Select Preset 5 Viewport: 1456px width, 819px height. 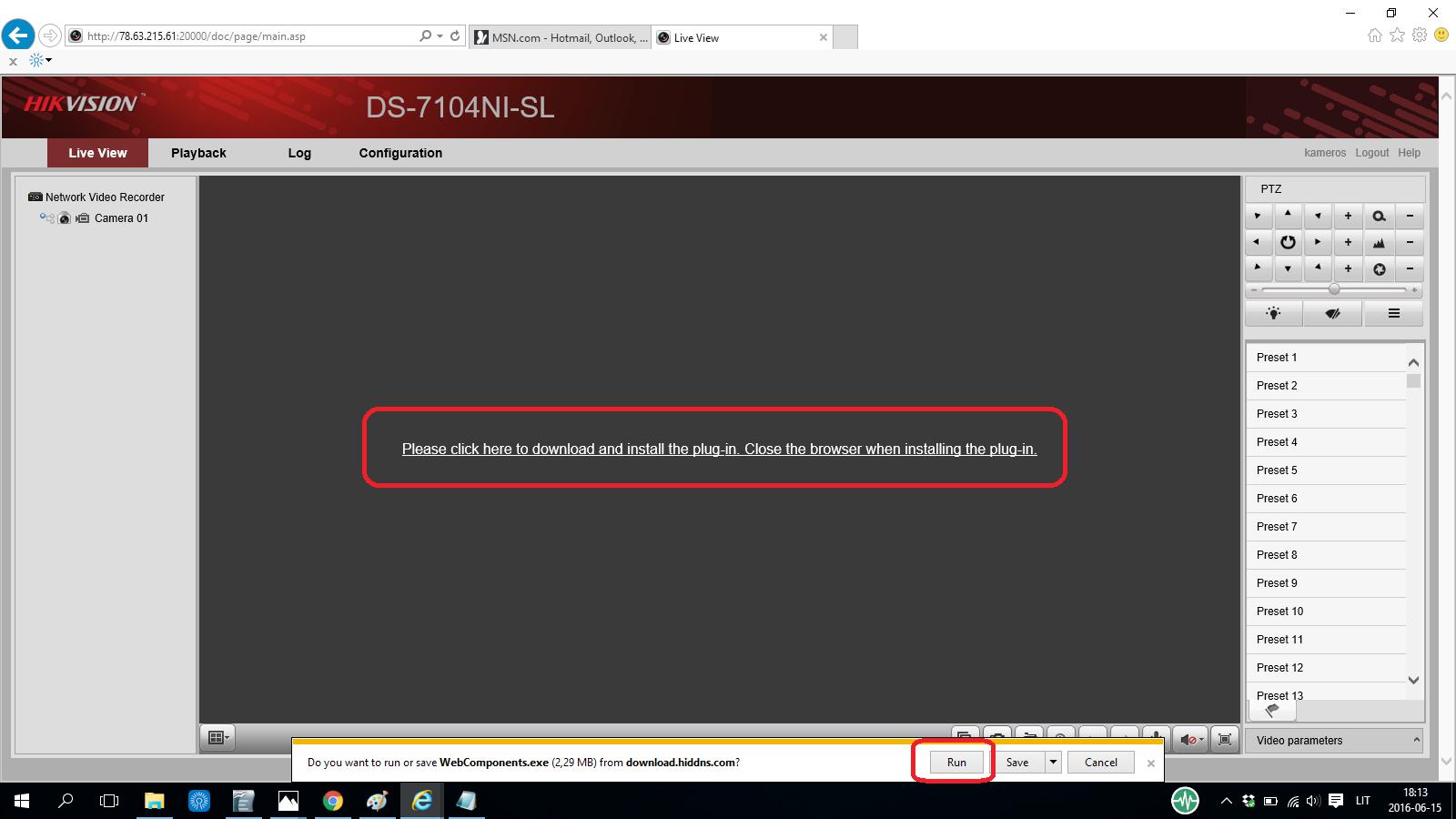click(x=1326, y=470)
